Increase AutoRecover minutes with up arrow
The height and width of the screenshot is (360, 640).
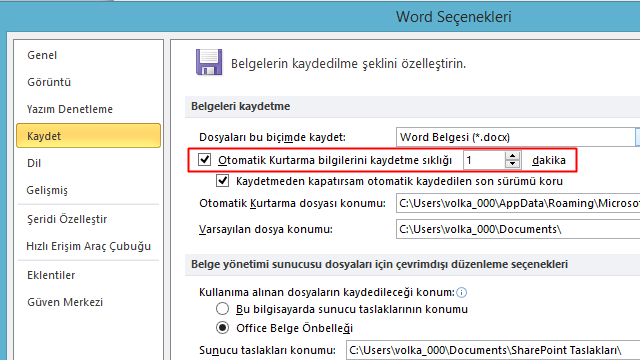[512, 156]
